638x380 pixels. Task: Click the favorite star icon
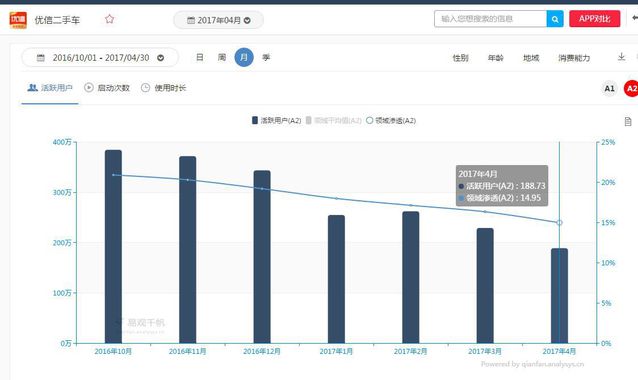click(109, 19)
